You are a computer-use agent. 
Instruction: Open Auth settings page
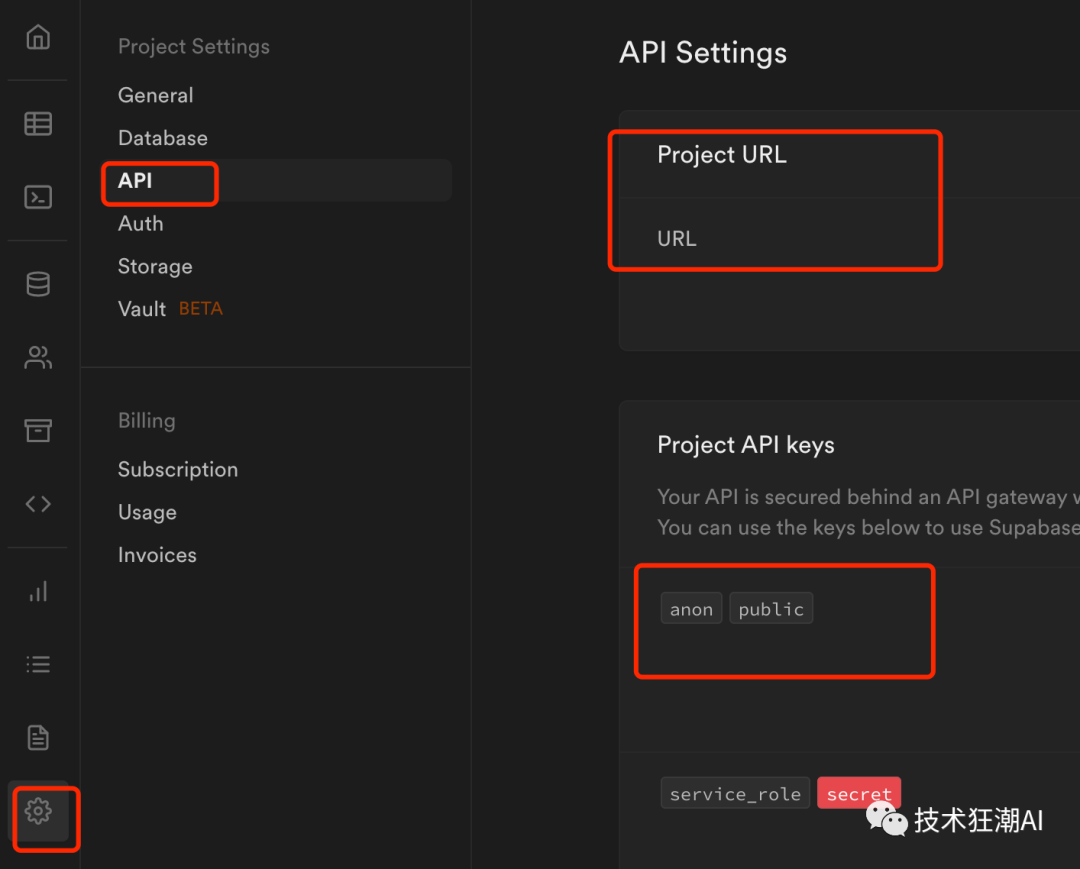click(141, 224)
